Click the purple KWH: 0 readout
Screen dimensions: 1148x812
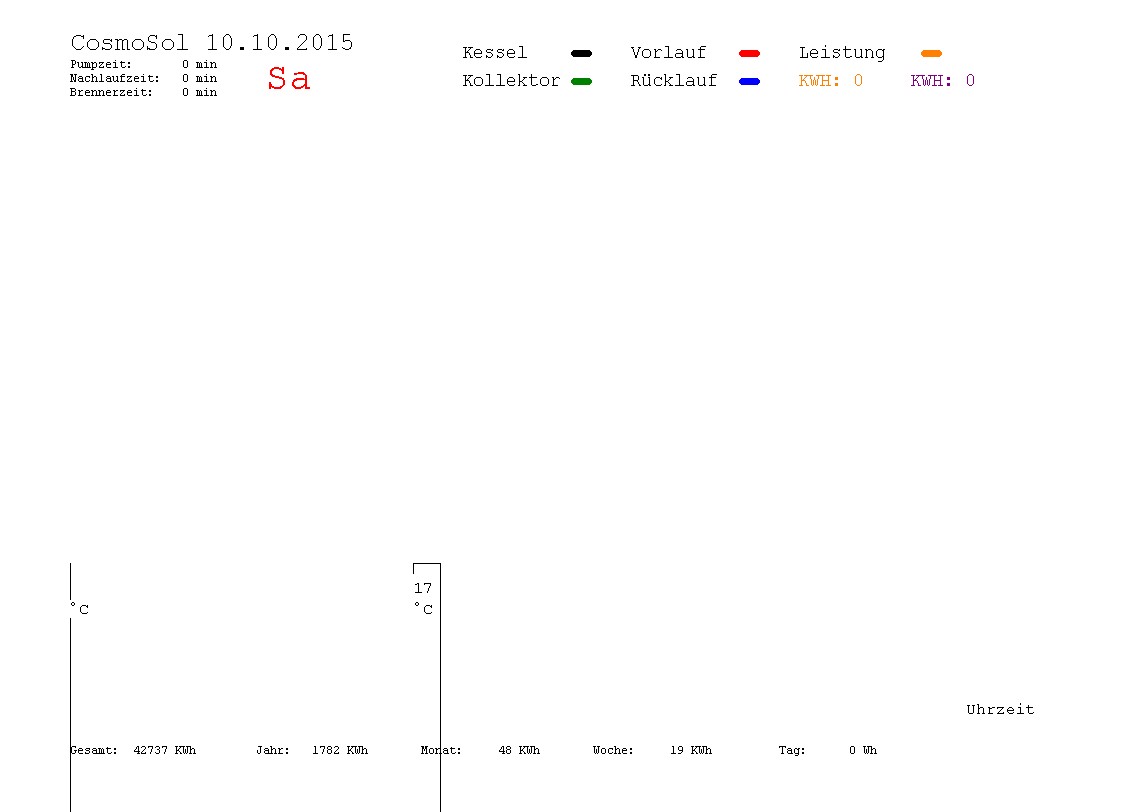(942, 81)
